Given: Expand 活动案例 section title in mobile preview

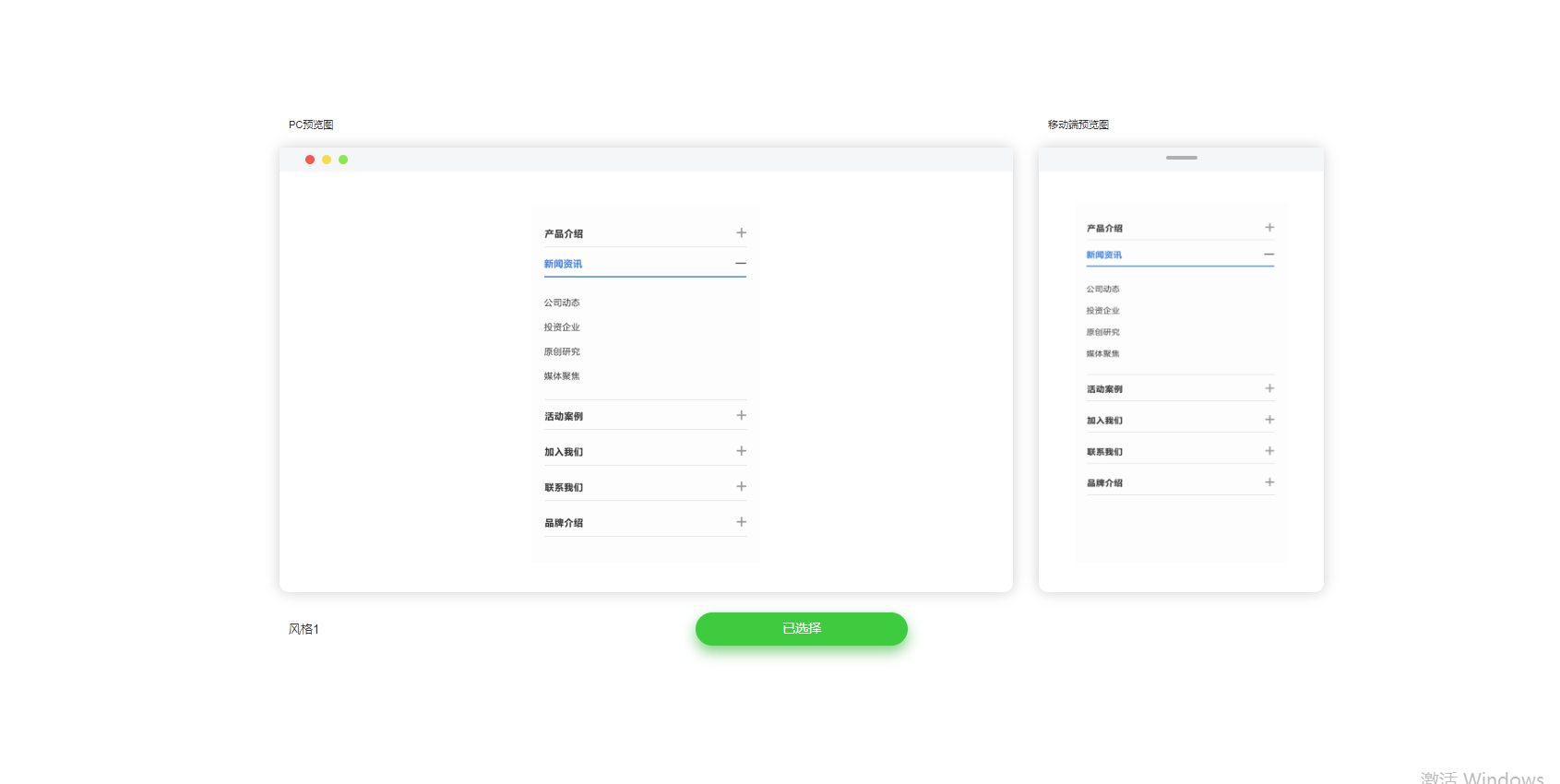Looking at the screenshot, I should click(x=1104, y=389).
